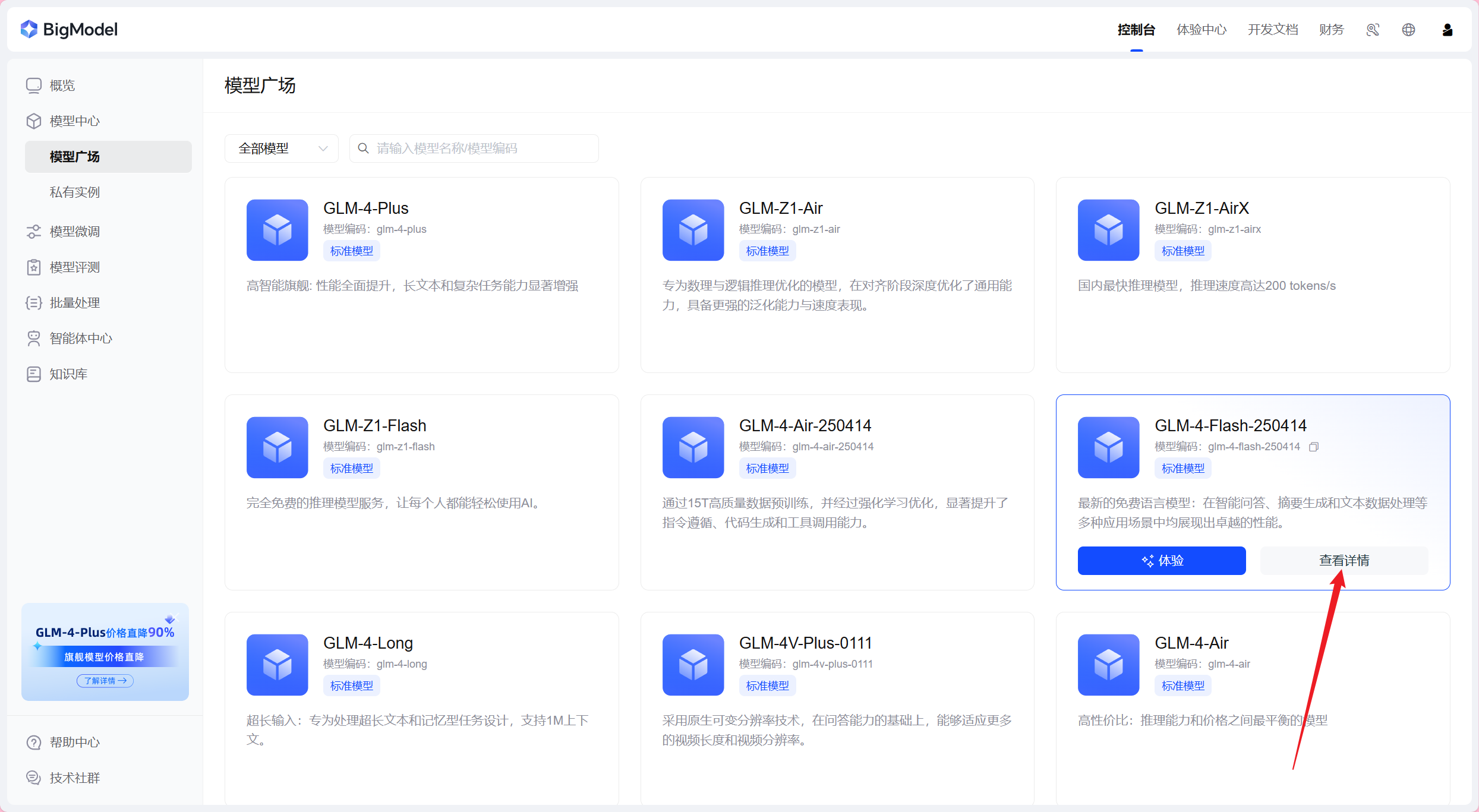The image size is (1479, 812).
Task: Click the 标准模型 tag on GLM-4-Long
Action: click(x=352, y=686)
